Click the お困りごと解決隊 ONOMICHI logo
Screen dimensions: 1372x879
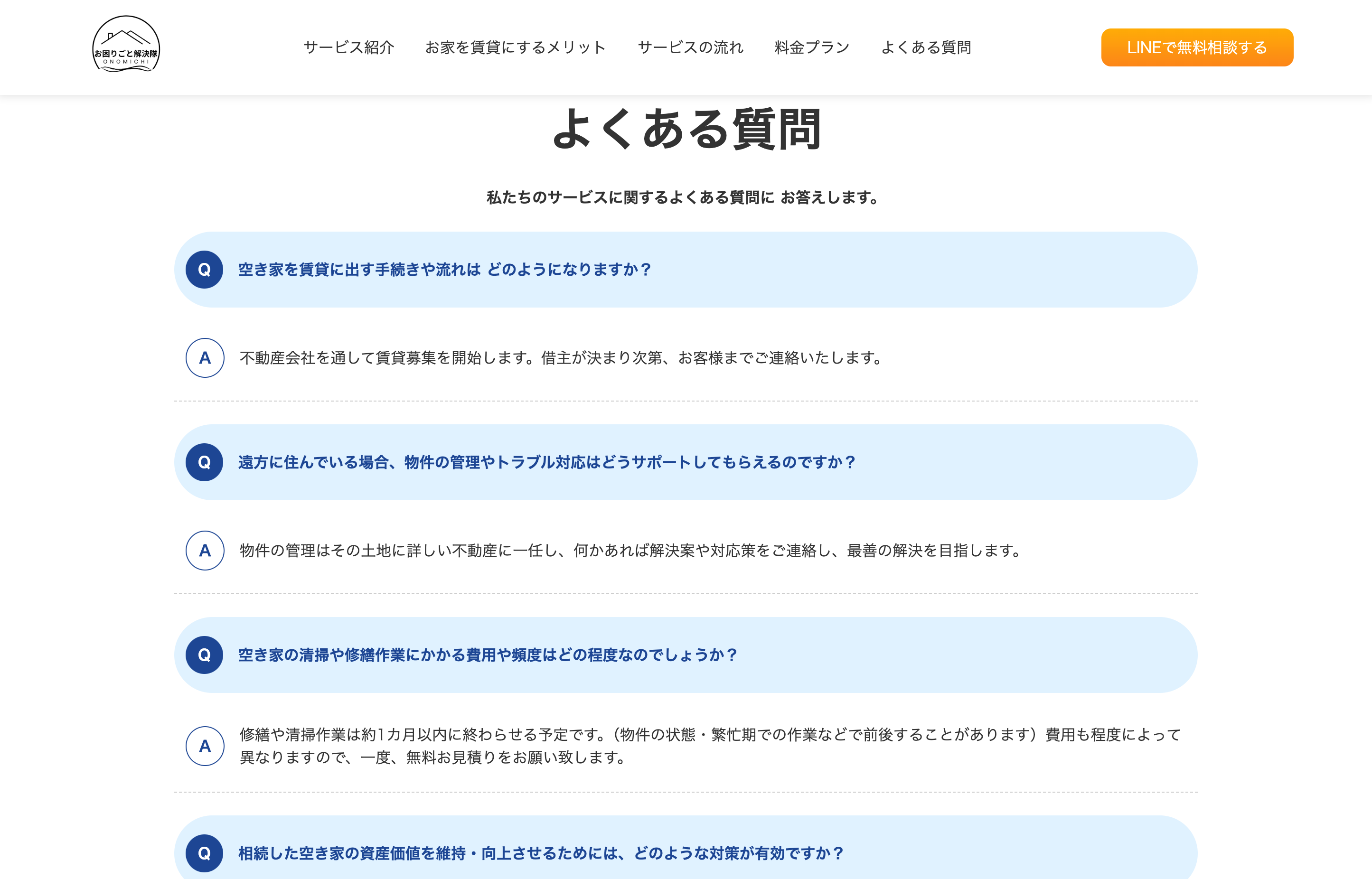(126, 45)
